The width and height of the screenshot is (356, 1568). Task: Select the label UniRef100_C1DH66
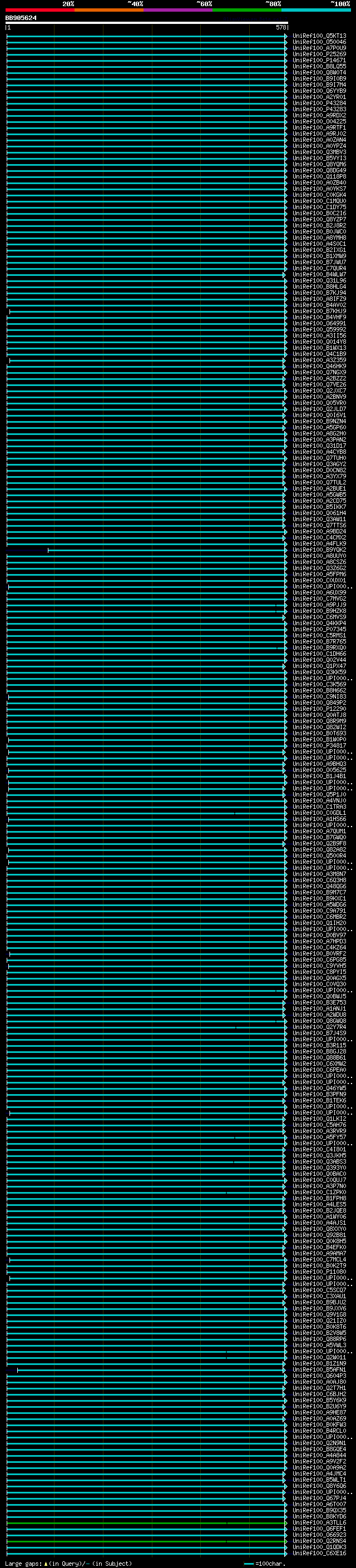[x=319, y=654]
